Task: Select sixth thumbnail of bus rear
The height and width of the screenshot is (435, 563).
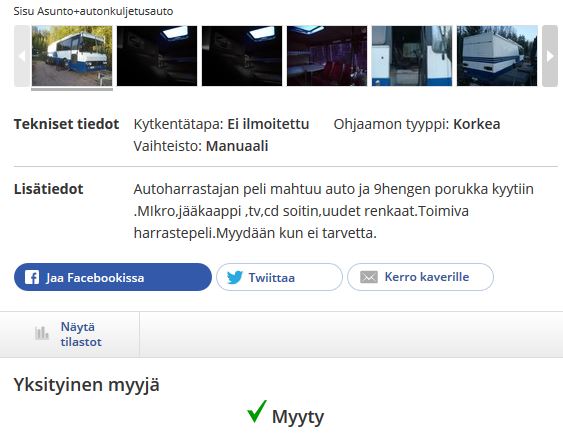Action: (x=497, y=56)
